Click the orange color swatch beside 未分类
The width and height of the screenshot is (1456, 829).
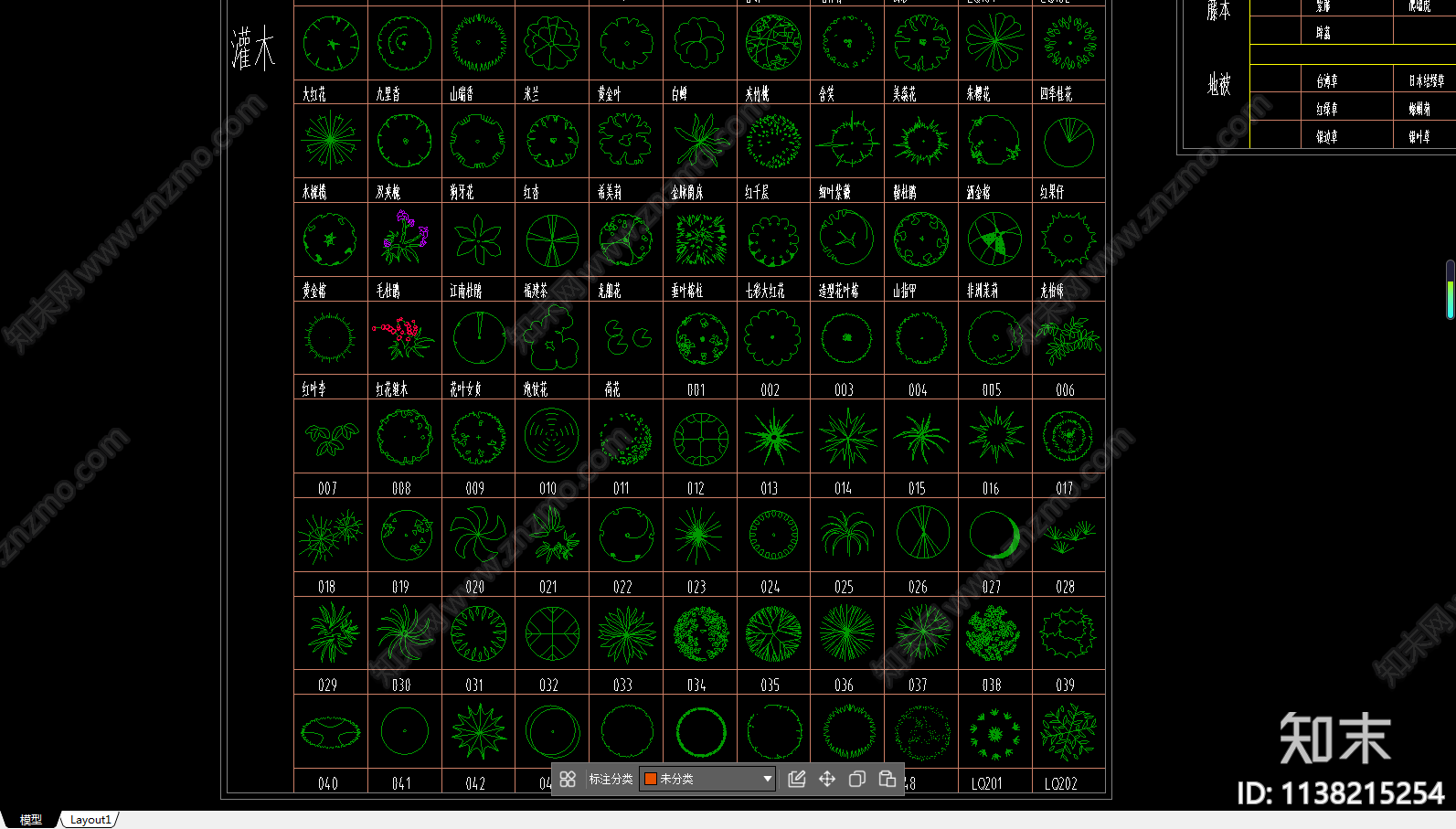651,779
